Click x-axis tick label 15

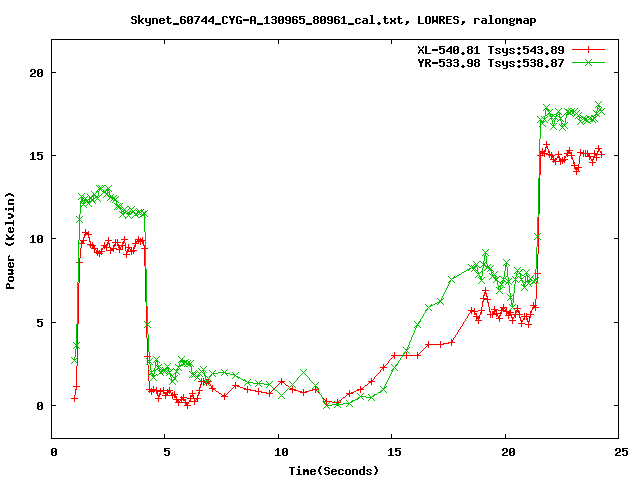tap(394, 452)
